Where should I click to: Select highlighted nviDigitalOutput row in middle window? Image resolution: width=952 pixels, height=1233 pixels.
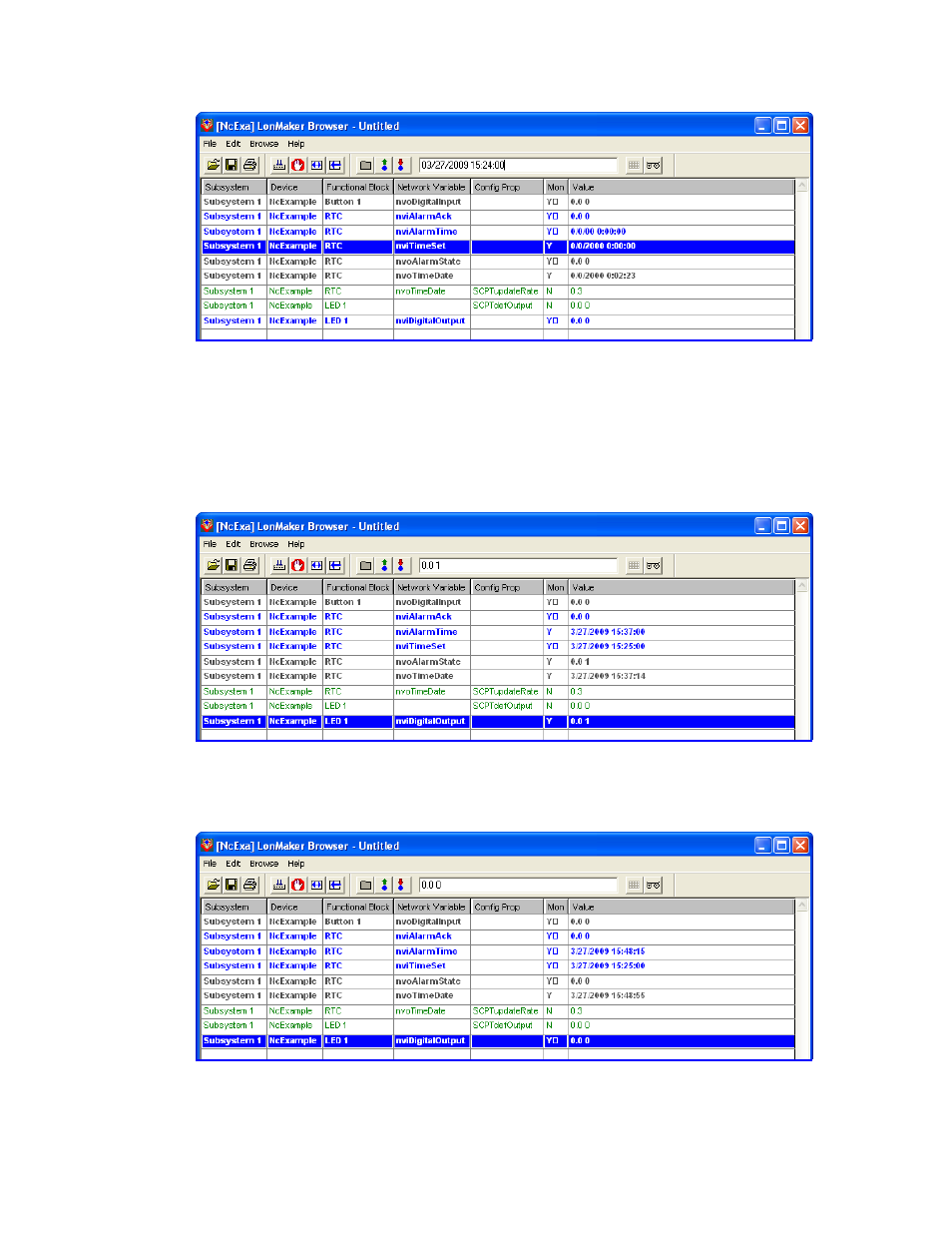tap(498, 721)
